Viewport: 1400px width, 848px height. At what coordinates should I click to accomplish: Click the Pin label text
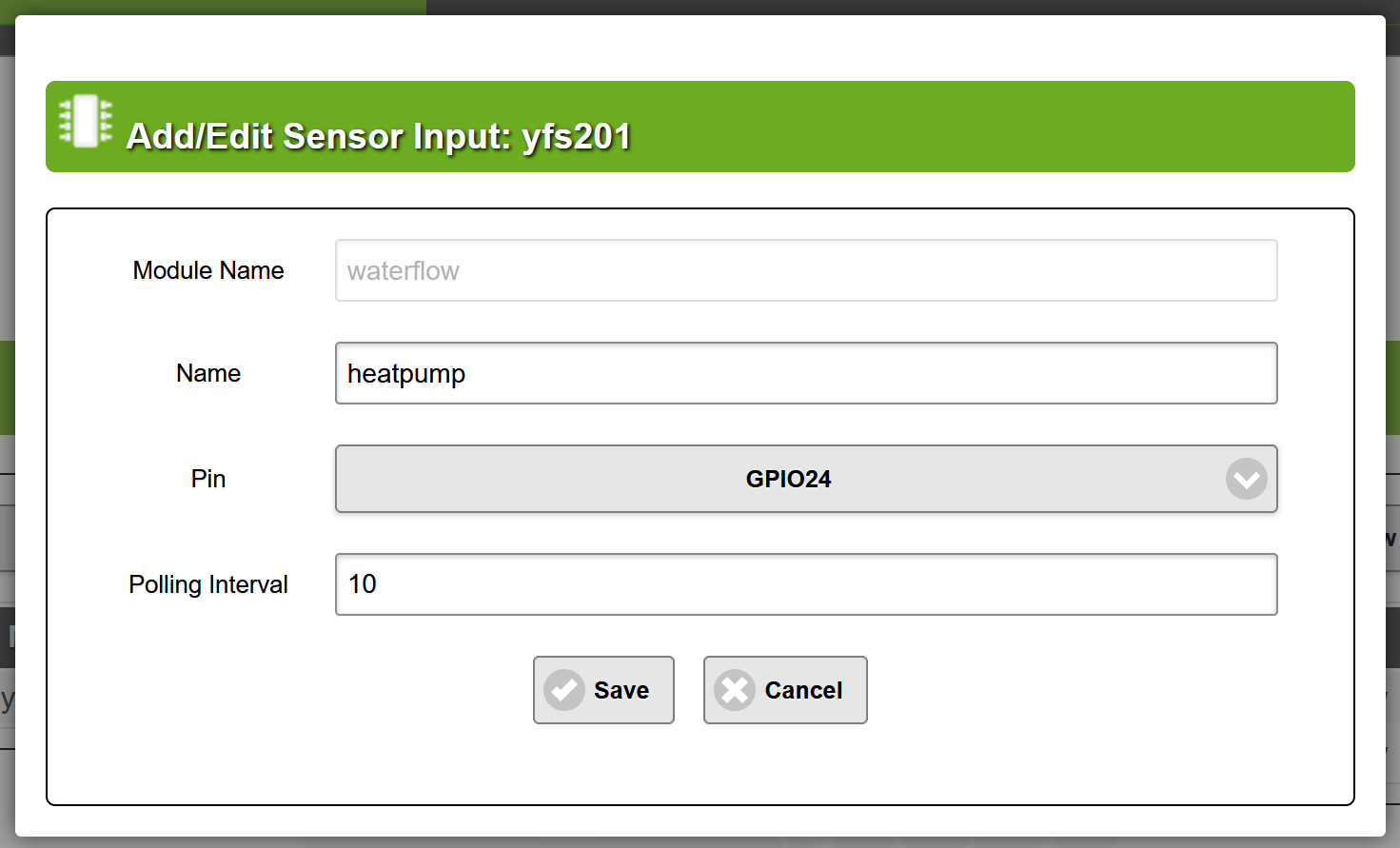(208, 479)
